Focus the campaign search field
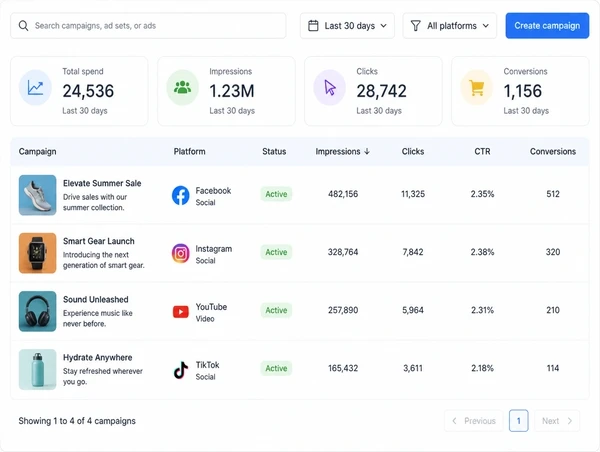600x452 pixels. [x=148, y=26]
